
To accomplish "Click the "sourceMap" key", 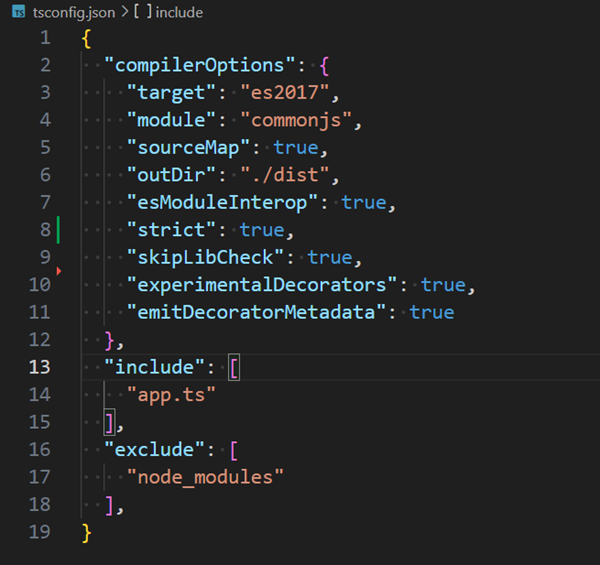I will coord(188,148).
